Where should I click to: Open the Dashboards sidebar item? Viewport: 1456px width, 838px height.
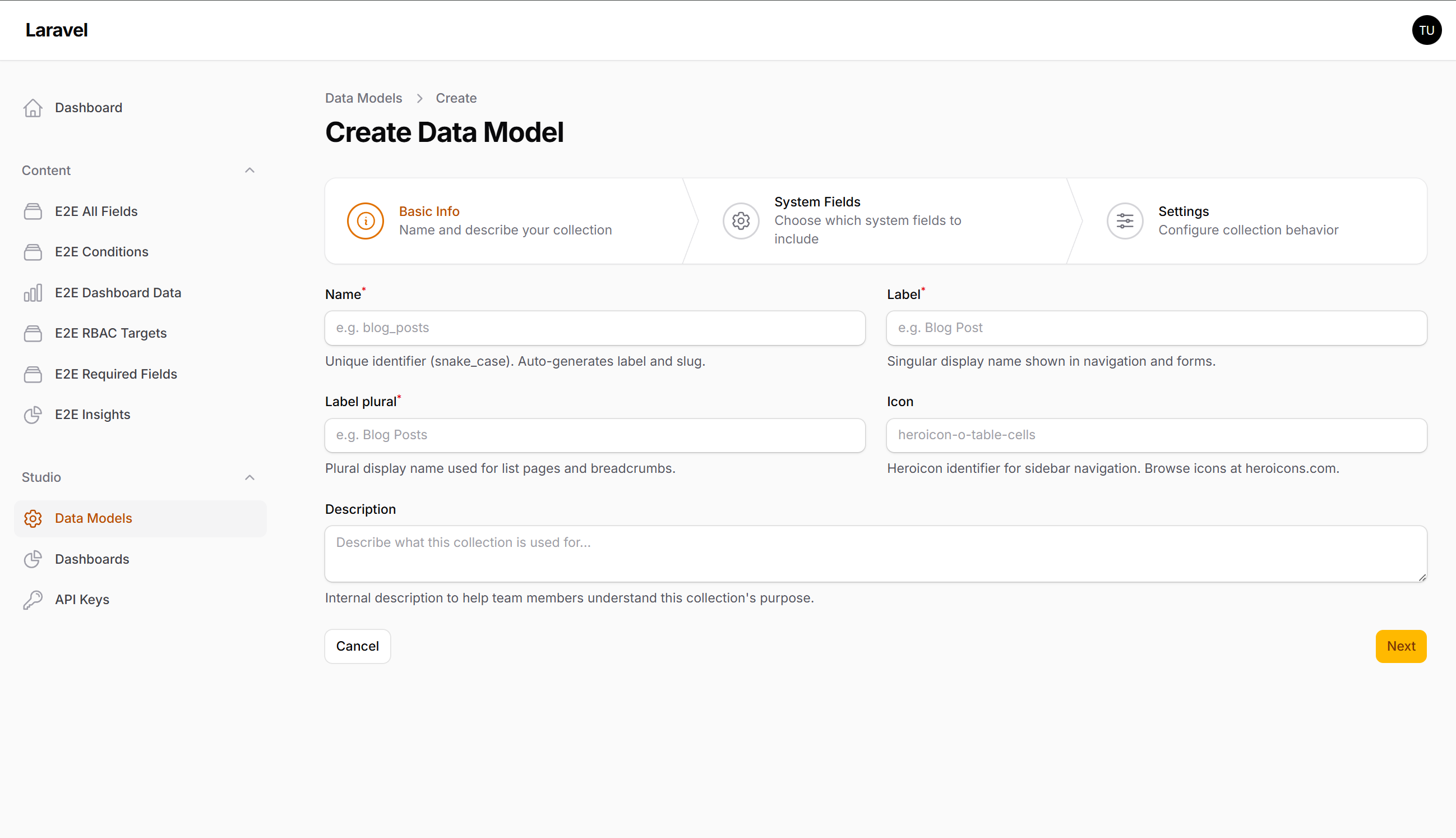[x=92, y=558]
